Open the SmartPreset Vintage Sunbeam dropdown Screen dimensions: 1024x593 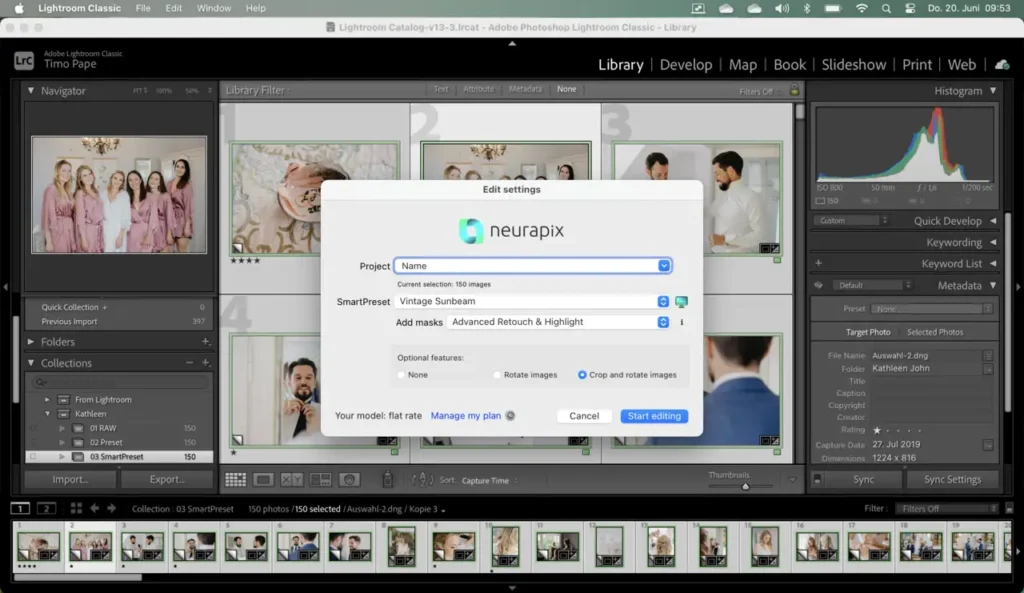[x=663, y=301]
